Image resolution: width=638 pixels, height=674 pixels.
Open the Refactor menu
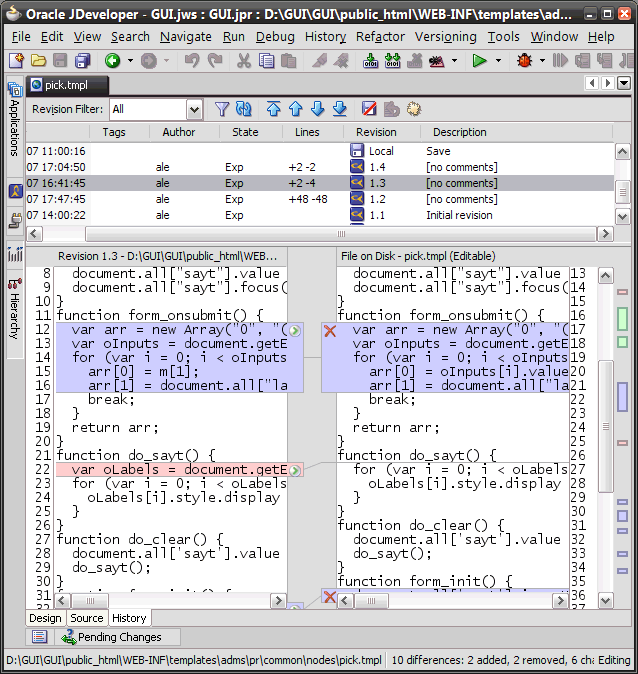pos(380,36)
